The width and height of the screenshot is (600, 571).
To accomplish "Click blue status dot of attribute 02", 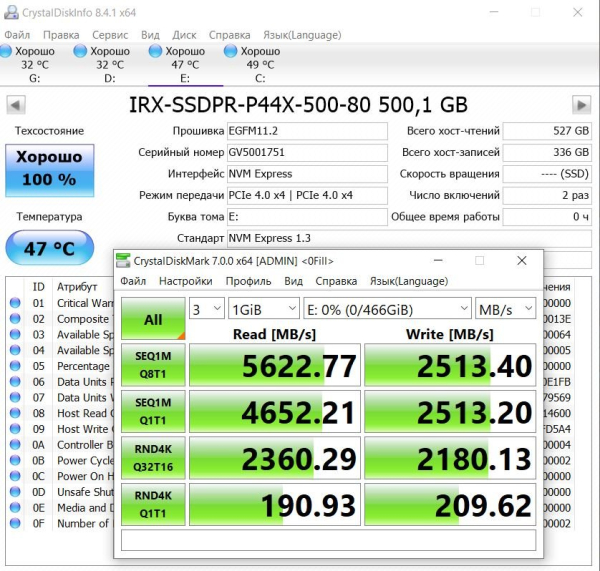I will 15,318.
